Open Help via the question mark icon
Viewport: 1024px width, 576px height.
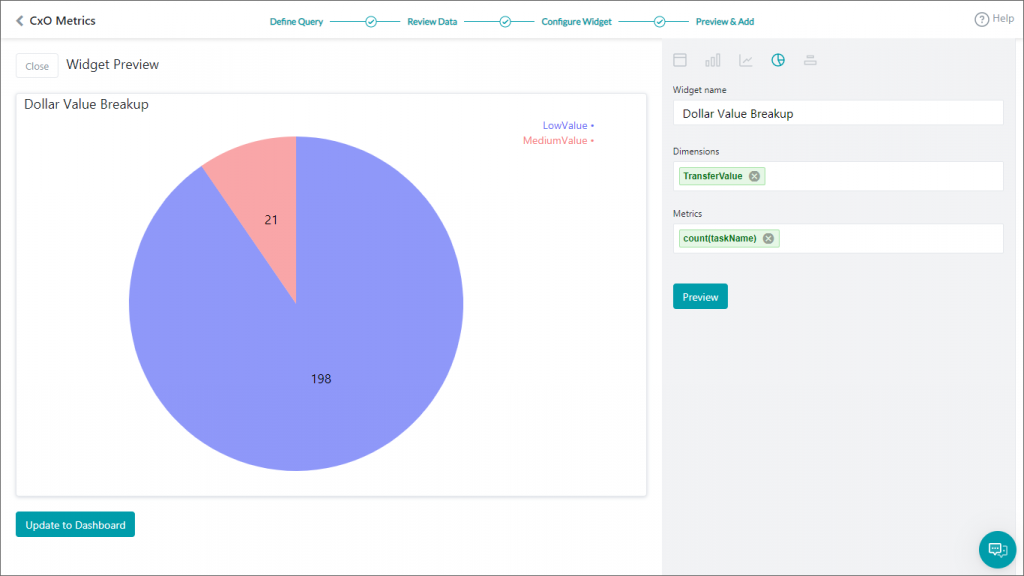(x=981, y=18)
